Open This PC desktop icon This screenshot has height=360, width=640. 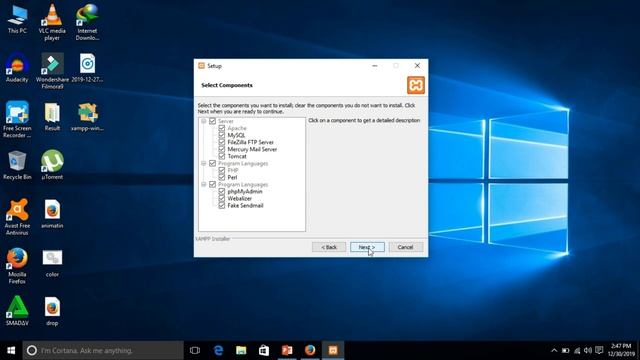pyautogui.click(x=17, y=20)
